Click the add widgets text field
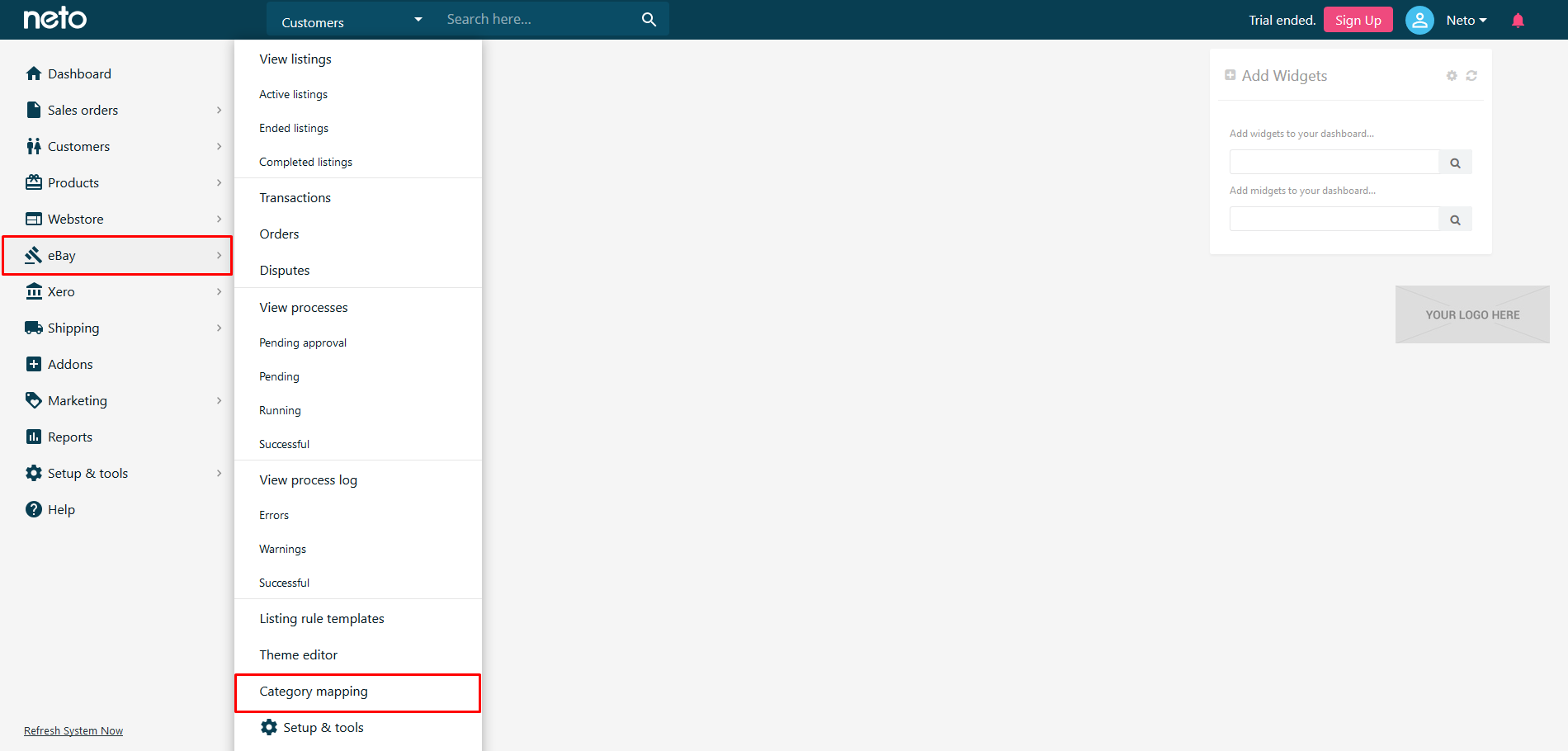Image resolution: width=1568 pixels, height=751 pixels. pyautogui.click(x=1334, y=162)
